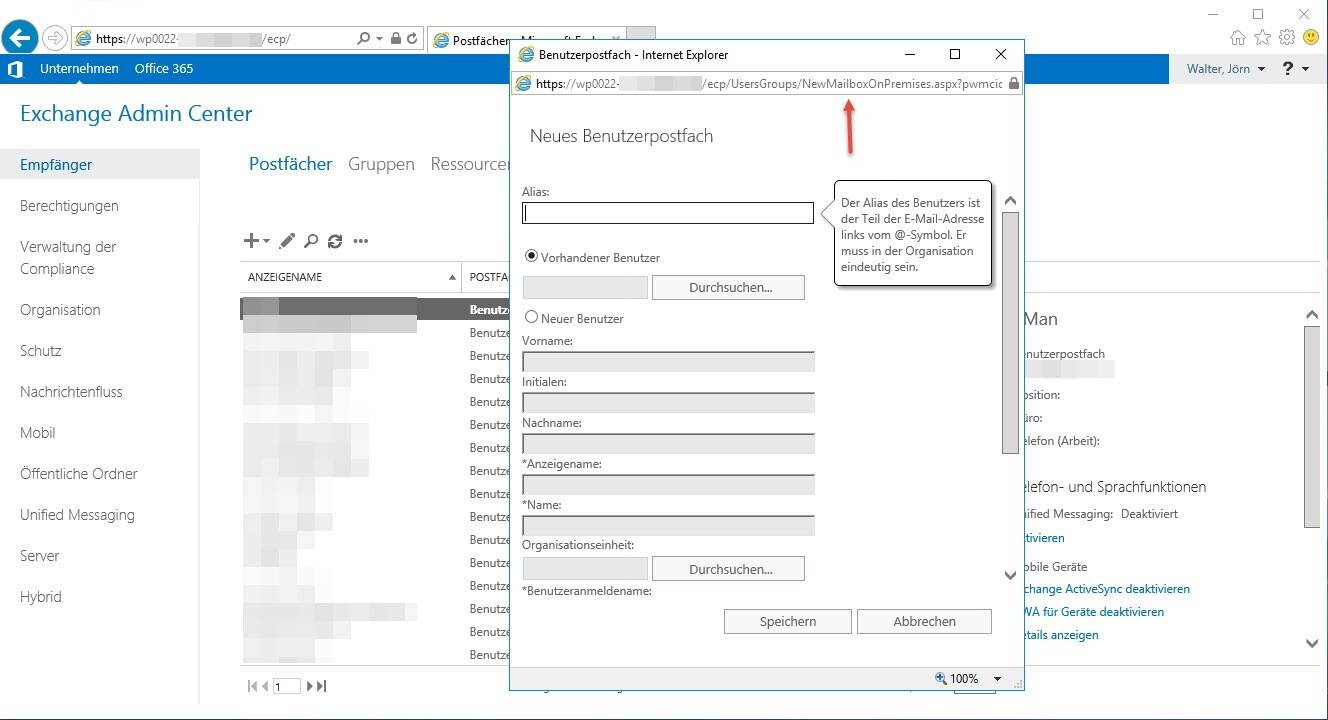This screenshot has width=1328, height=720.
Task: Click the Speichern button
Action: (x=788, y=622)
